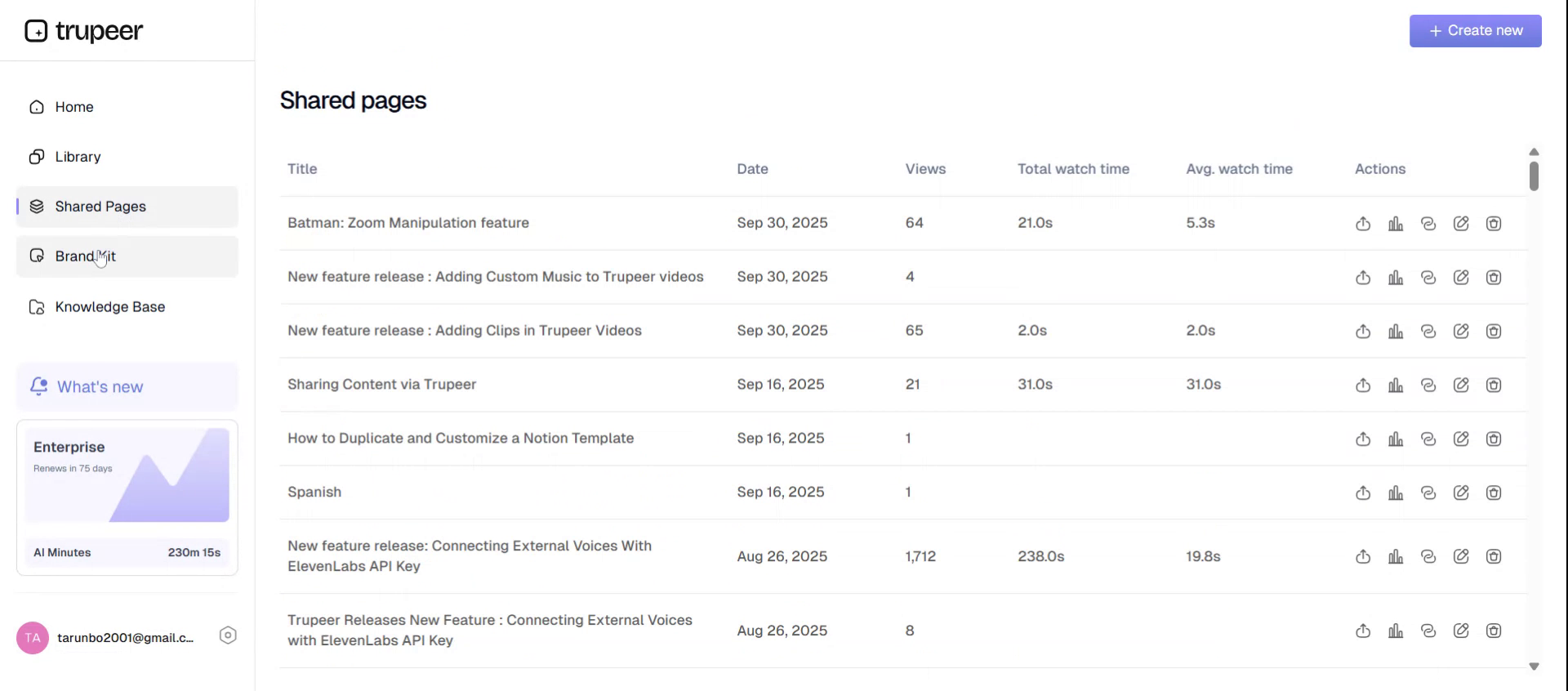Click the Total watch time header

tap(1073, 169)
